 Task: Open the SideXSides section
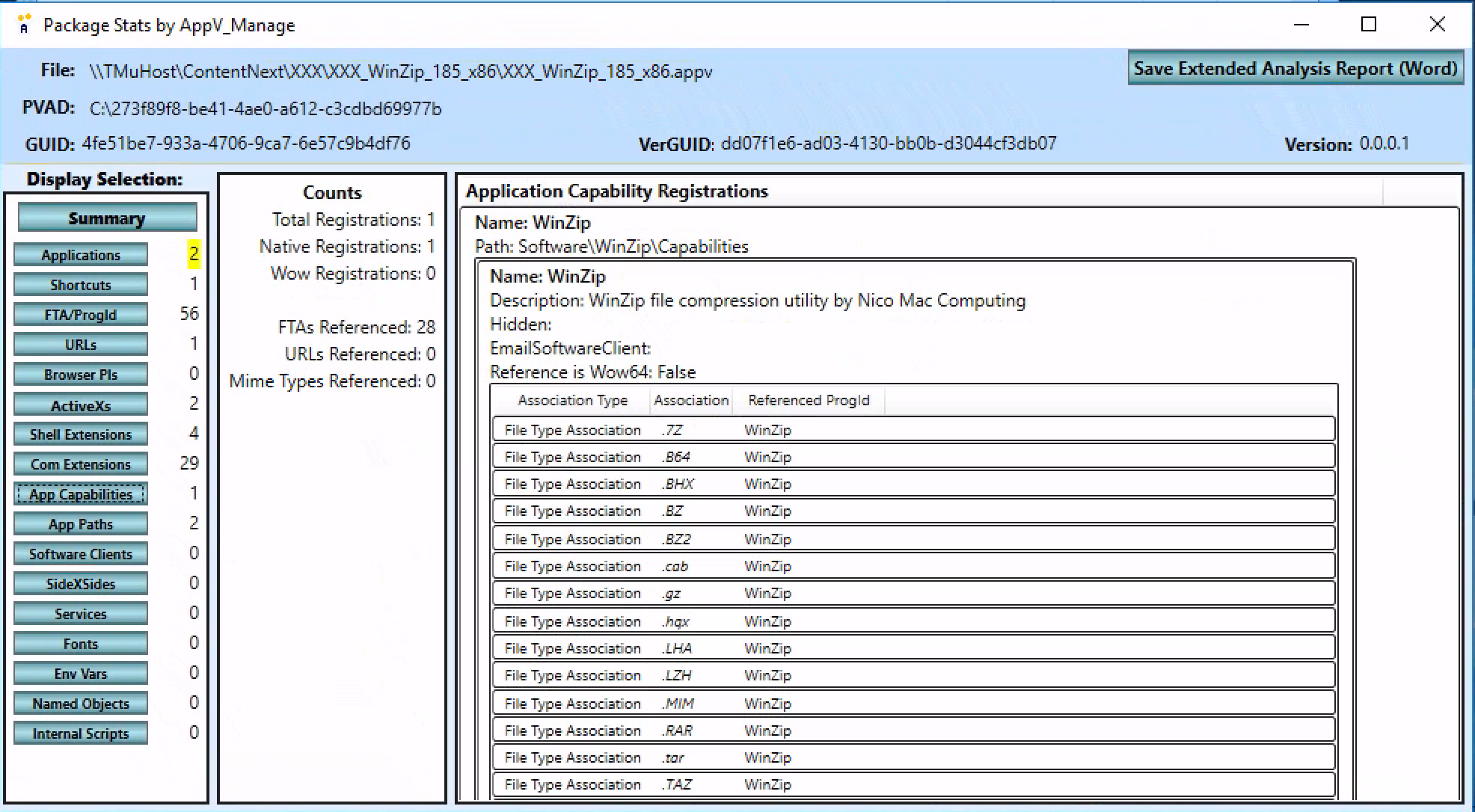tap(81, 583)
